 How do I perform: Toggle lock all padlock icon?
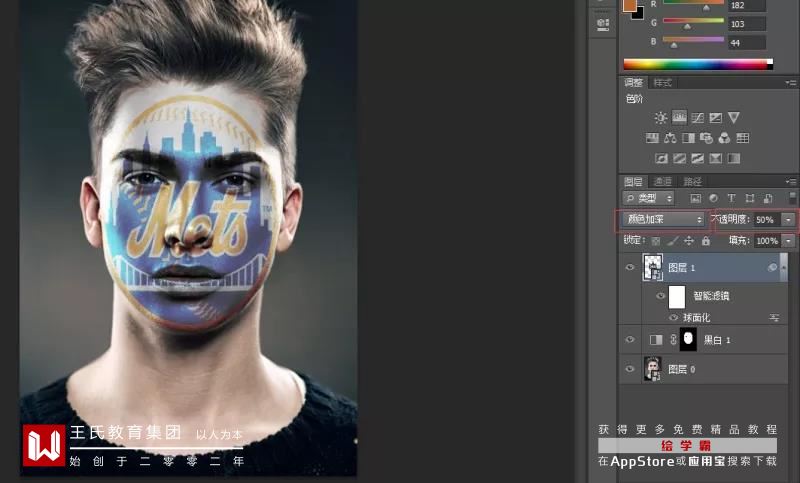coord(706,241)
